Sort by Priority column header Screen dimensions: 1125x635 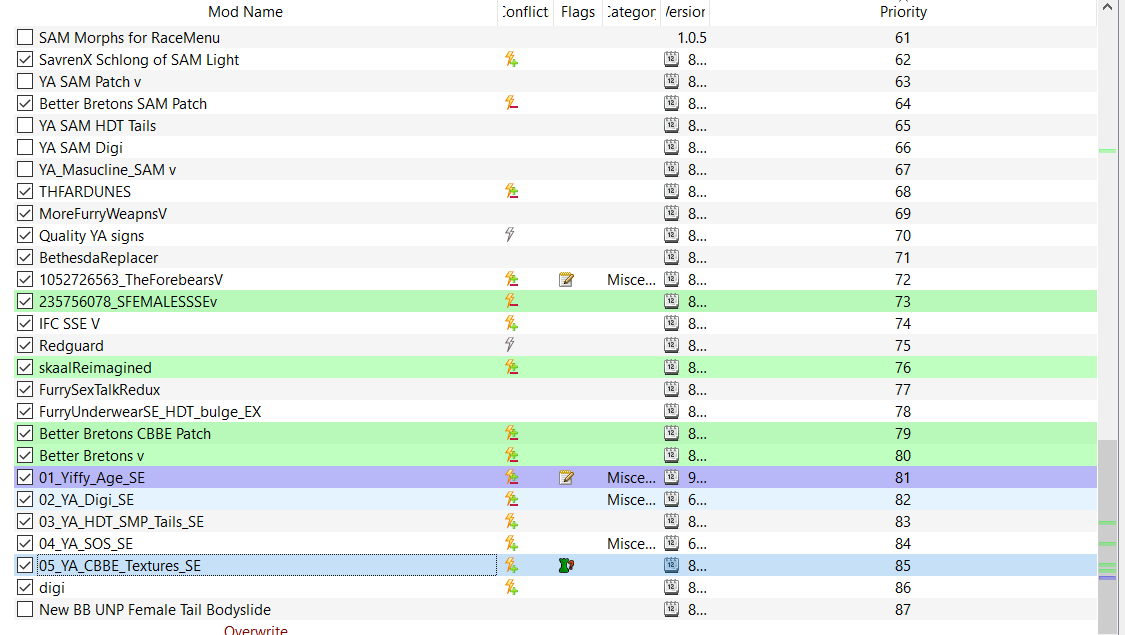pyautogui.click(x=903, y=11)
